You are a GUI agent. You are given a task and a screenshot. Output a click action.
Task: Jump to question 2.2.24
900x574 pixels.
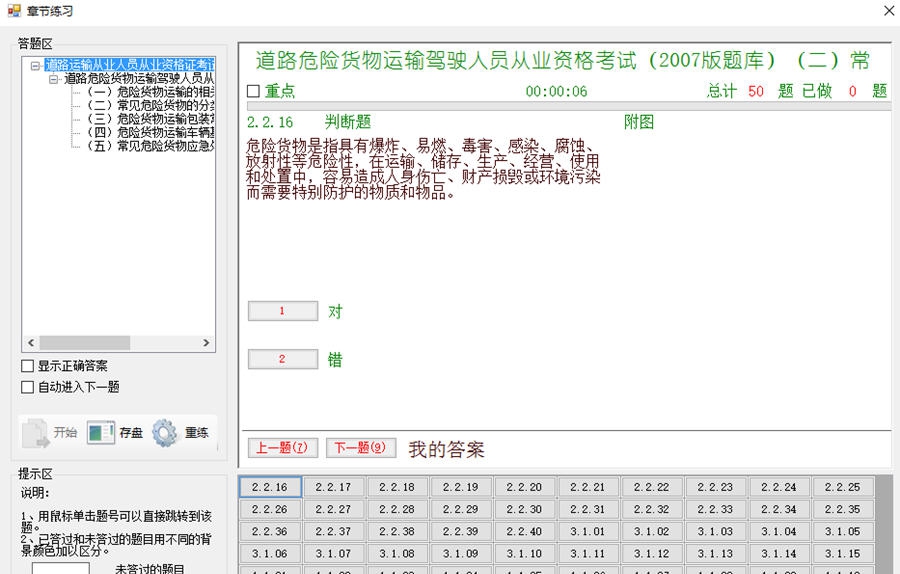click(x=779, y=487)
